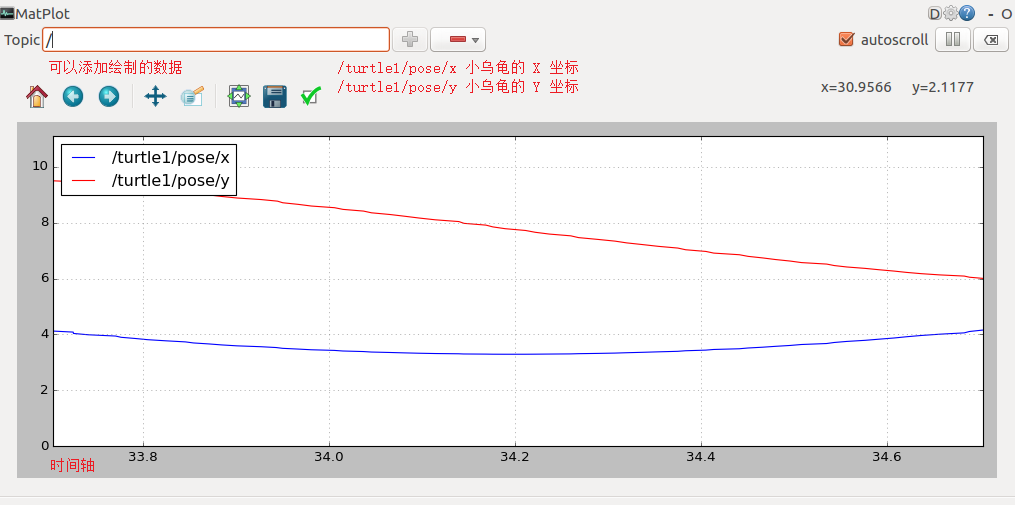Open the remove-topic dropdown arrow
This screenshot has width=1021, height=512.
point(476,40)
